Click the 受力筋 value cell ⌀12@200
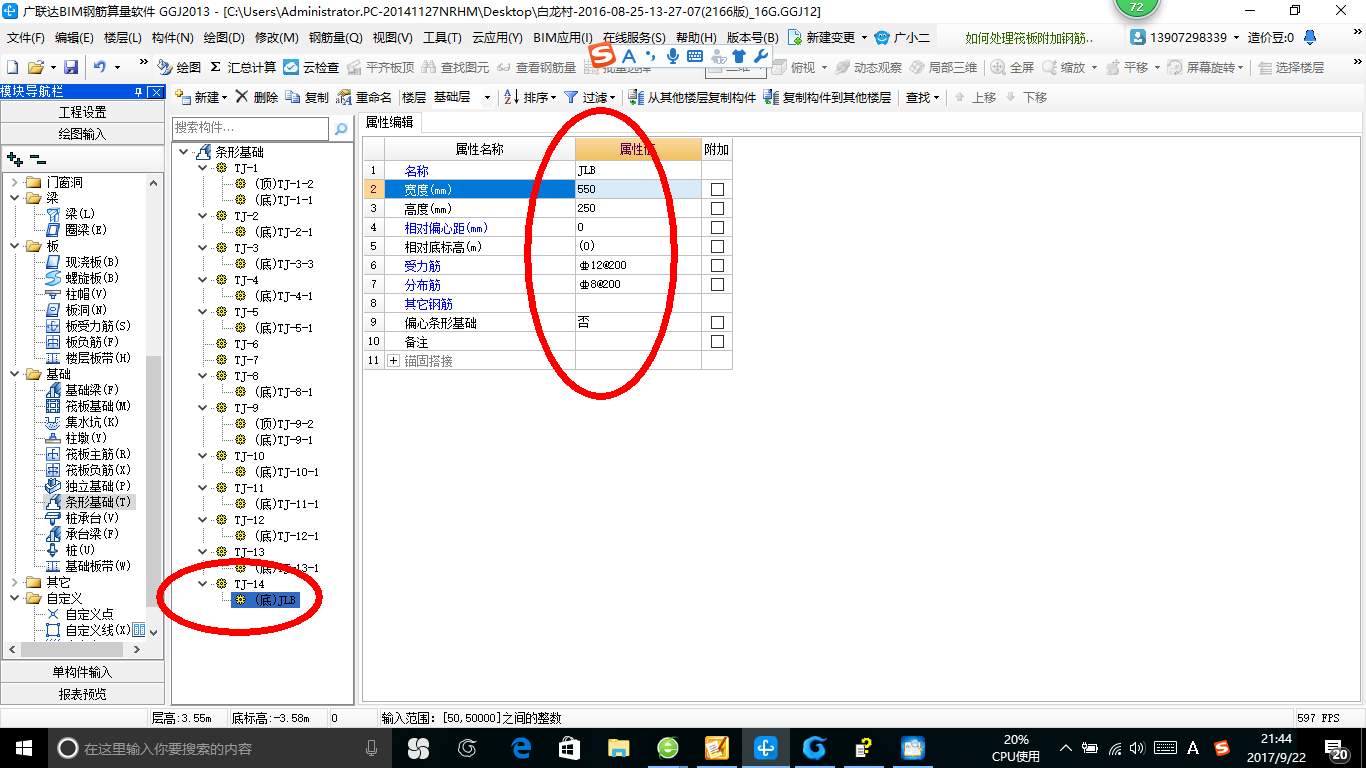Image resolution: width=1366 pixels, height=768 pixels. tap(638, 266)
